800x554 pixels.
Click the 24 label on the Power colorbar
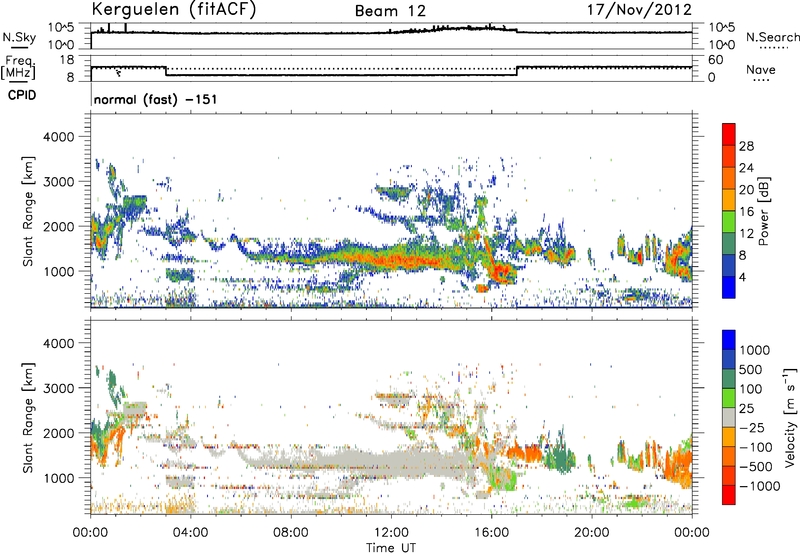click(x=746, y=168)
